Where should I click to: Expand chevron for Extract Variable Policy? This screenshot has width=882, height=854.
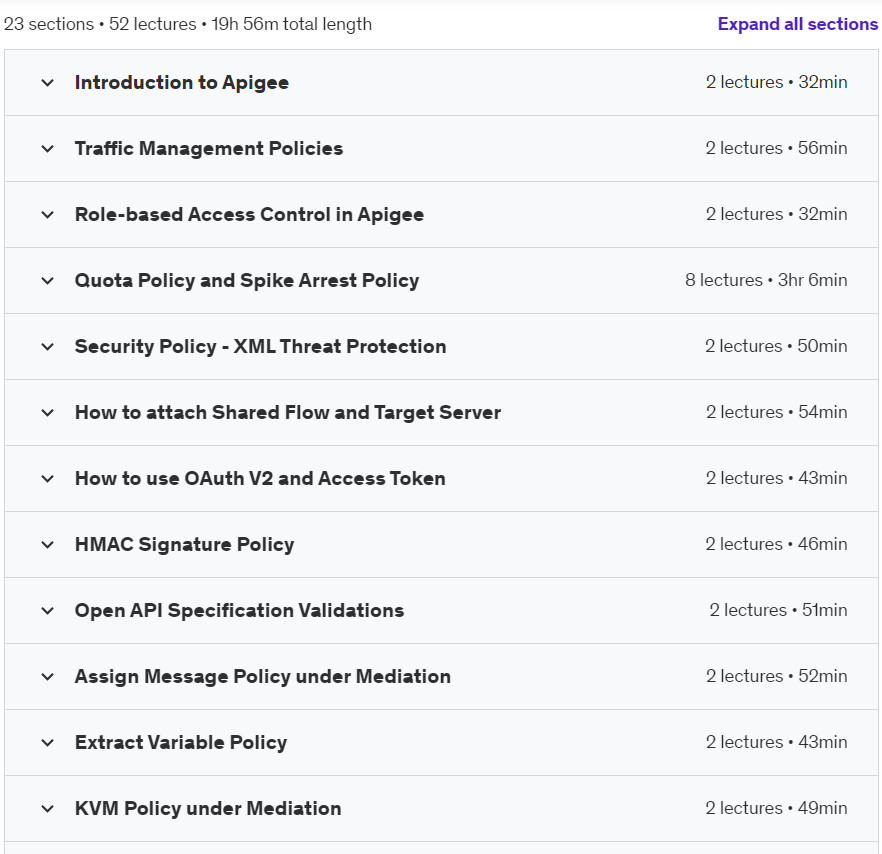[x=48, y=743]
